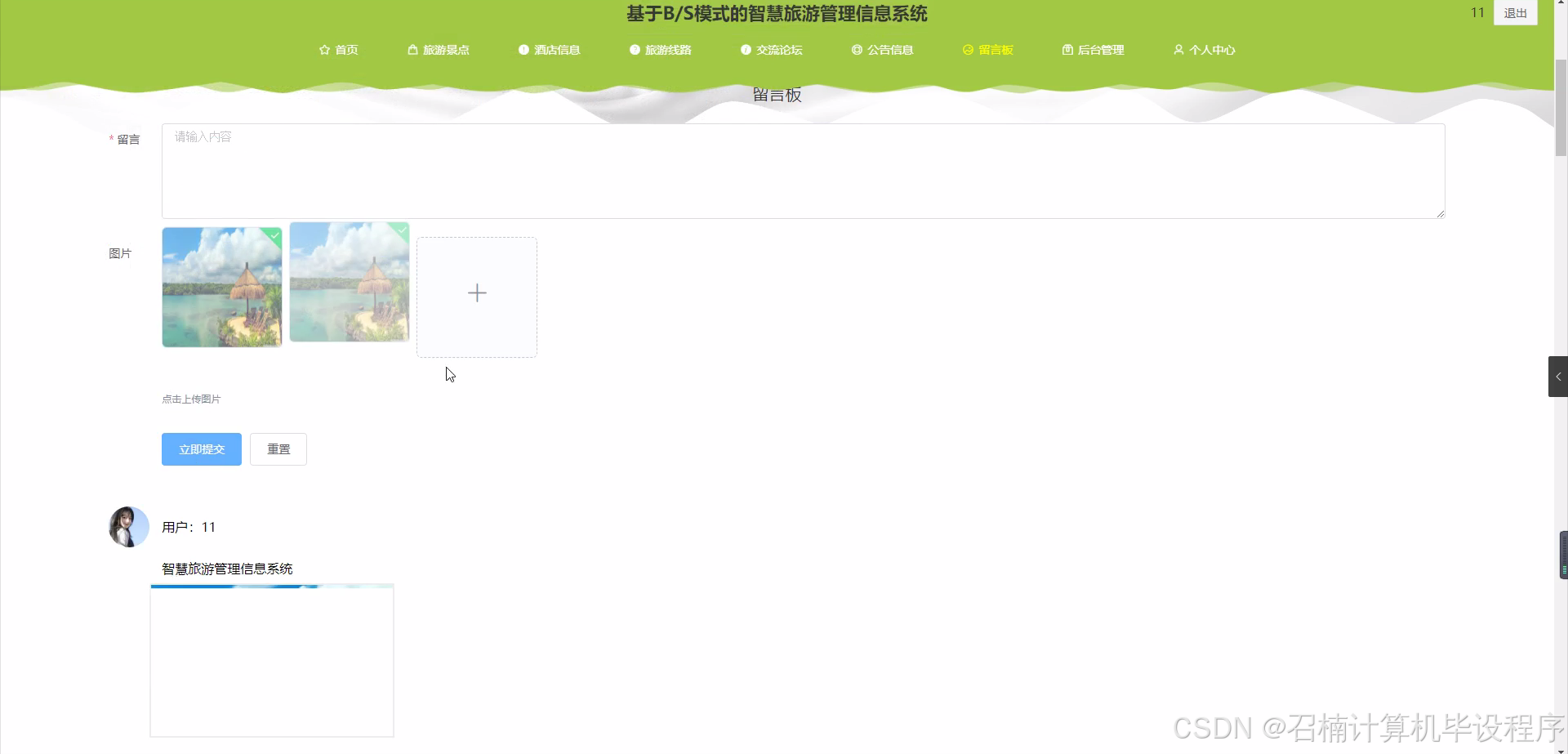Click the plus icon to add another image
Screen dimensions: 1568x754
476,293
